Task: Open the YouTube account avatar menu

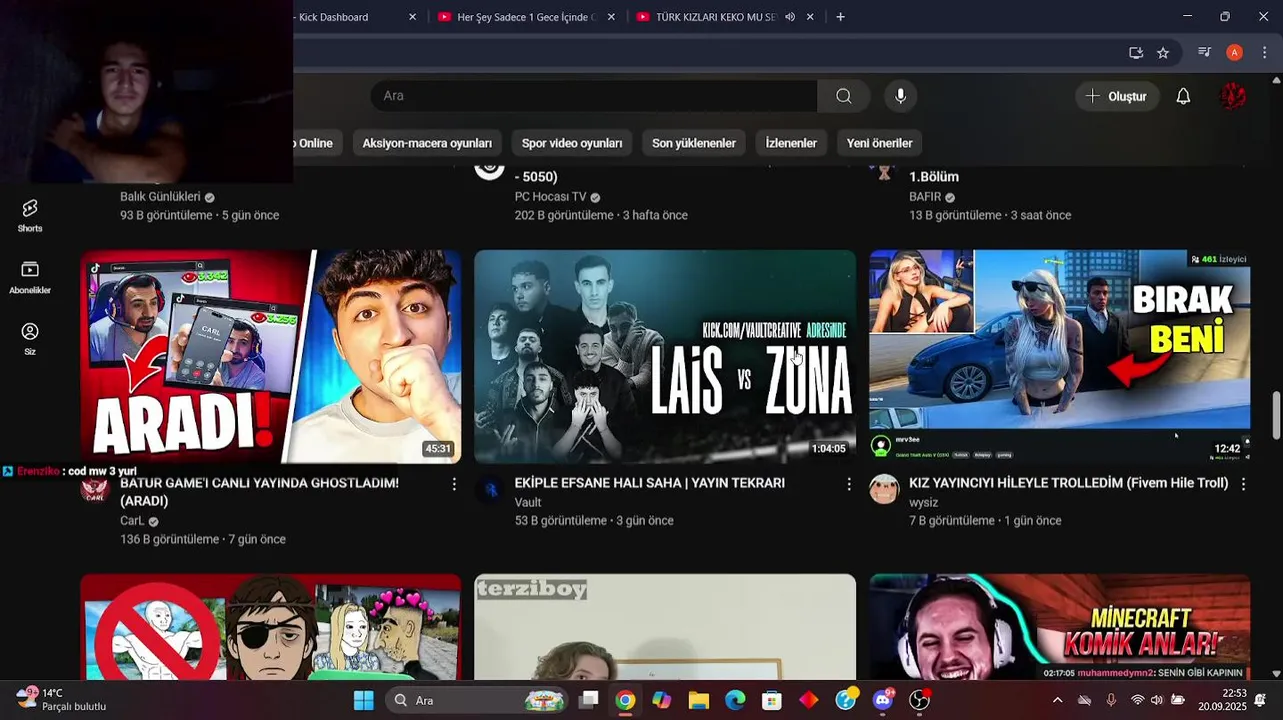Action: coord(1233,96)
